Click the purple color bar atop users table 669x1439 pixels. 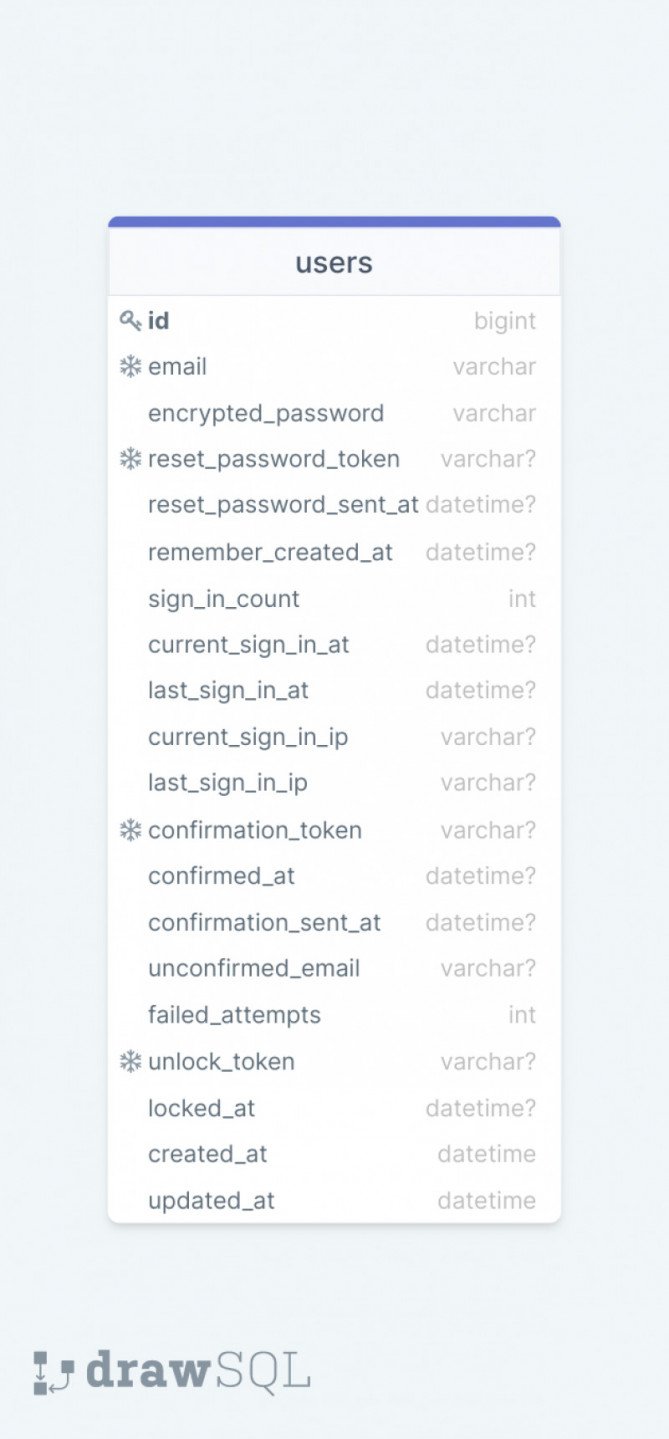click(334, 222)
